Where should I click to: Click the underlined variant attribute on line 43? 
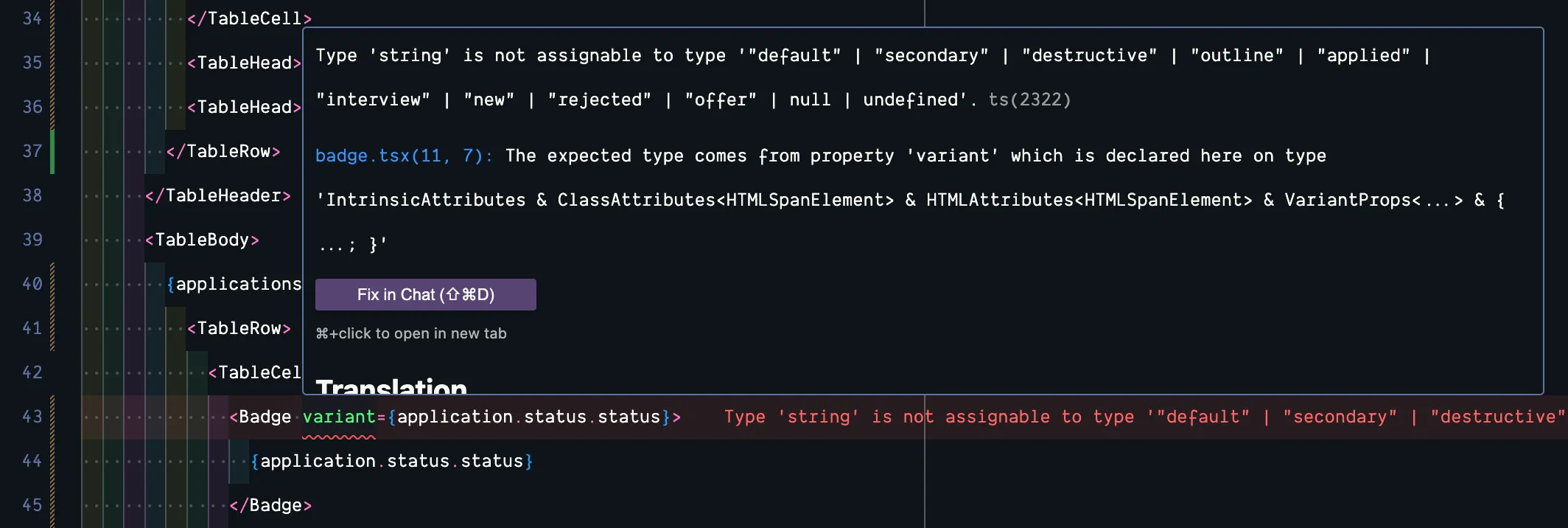pyautogui.click(x=339, y=417)
